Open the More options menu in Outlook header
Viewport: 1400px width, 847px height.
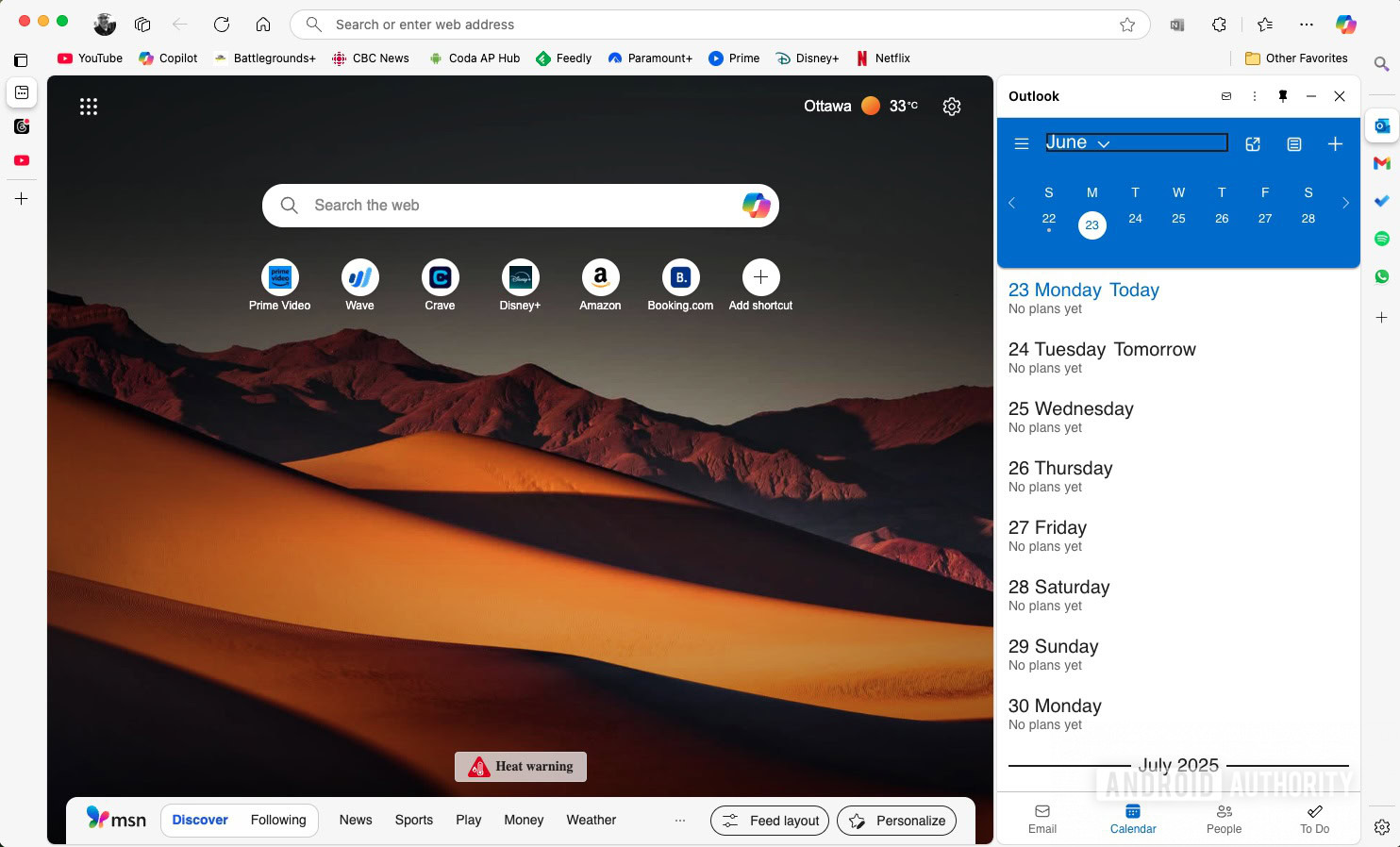point(1254,96)
